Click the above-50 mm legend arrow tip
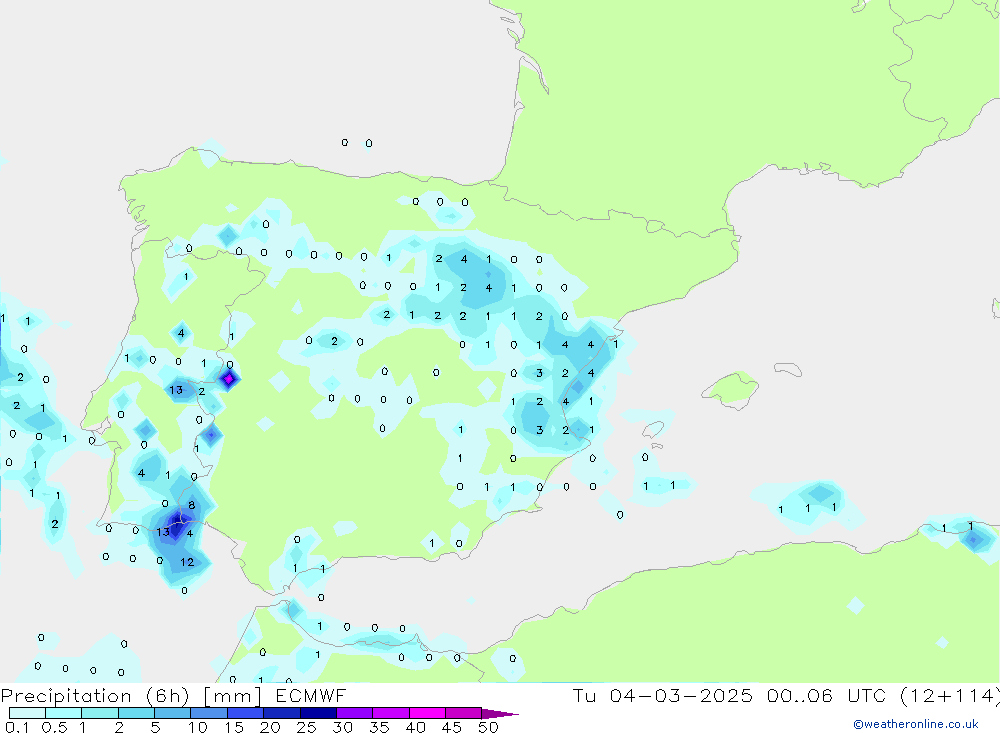This screenshot has width=1000, height=733. tap(501, 714)
